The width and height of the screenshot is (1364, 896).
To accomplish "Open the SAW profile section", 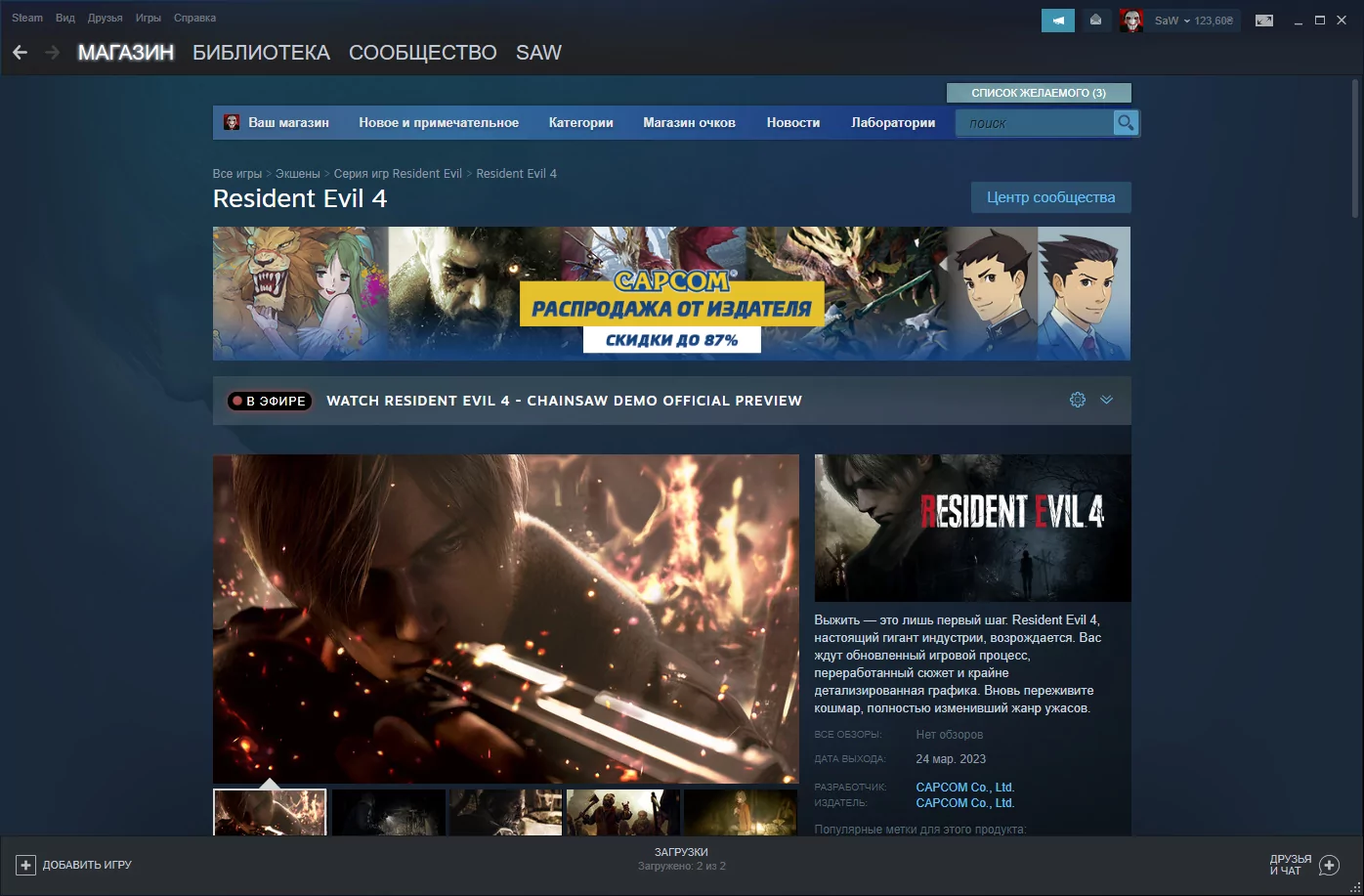I will click(x=538, y=53).
